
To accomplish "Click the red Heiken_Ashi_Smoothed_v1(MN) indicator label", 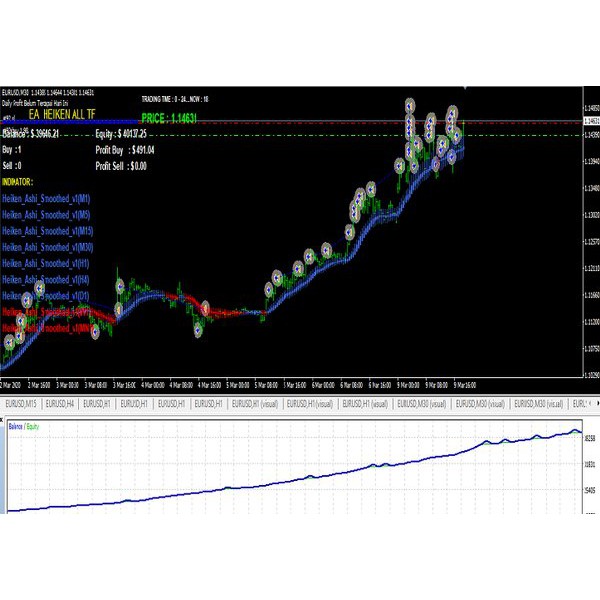I will point(47,328).
